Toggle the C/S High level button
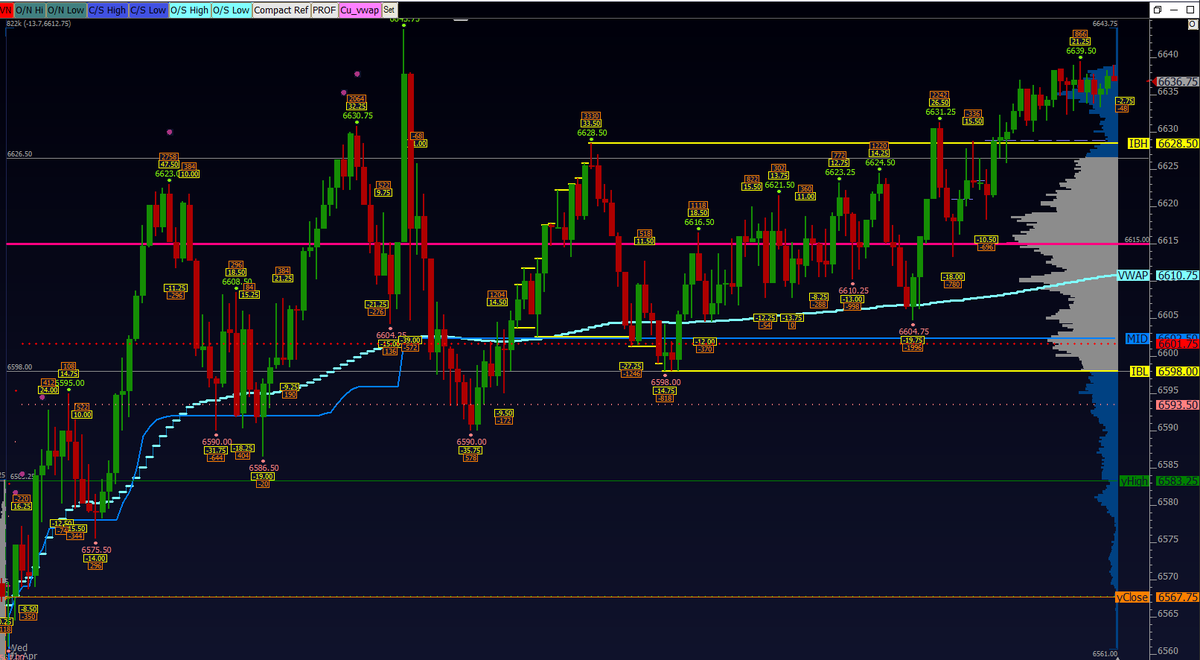Viewport: 1200px width, 660px height. [x=106, y=9]
